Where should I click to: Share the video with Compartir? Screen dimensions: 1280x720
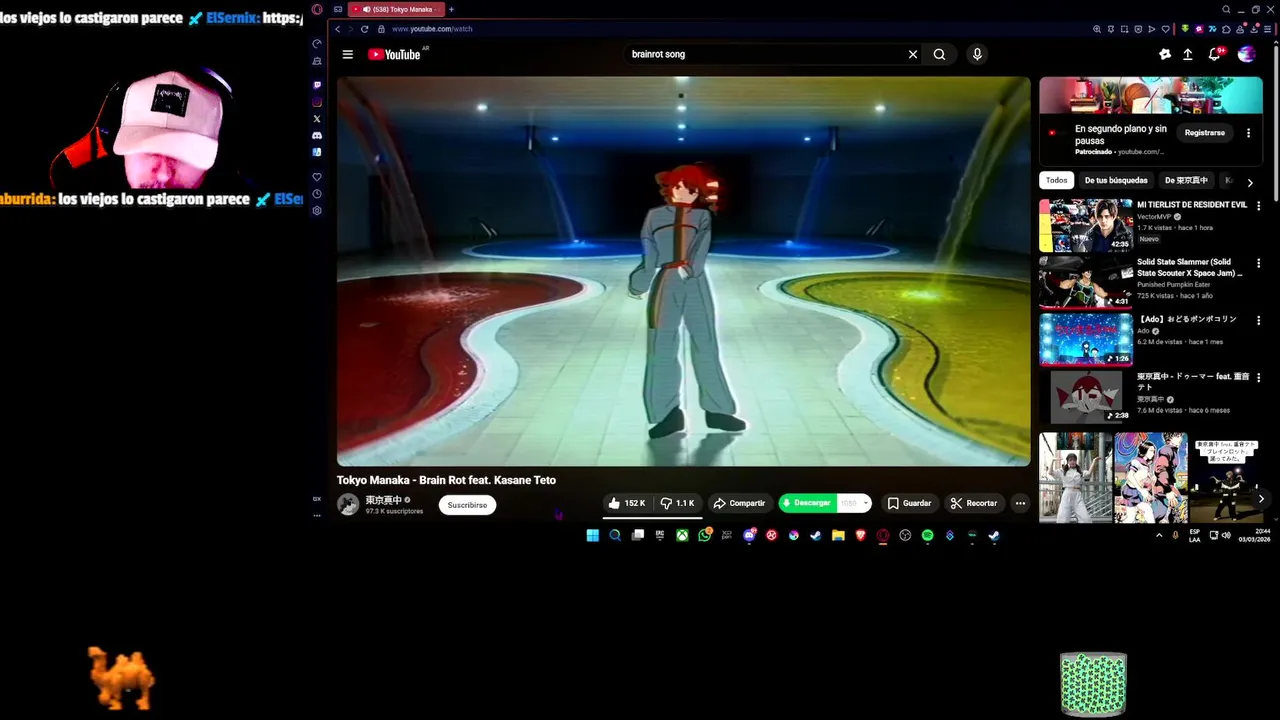tap(739, 503)
